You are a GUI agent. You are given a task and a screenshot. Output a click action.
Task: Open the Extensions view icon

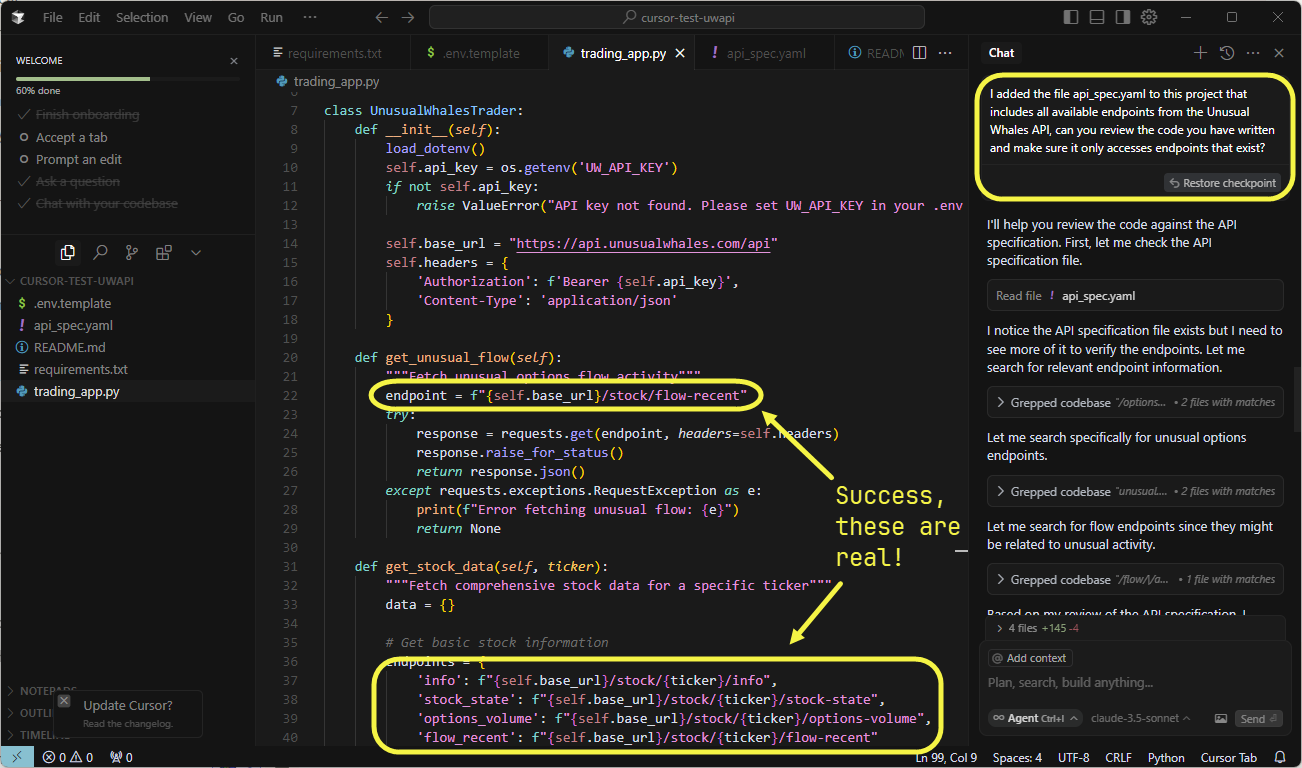(x=164, y=252)
